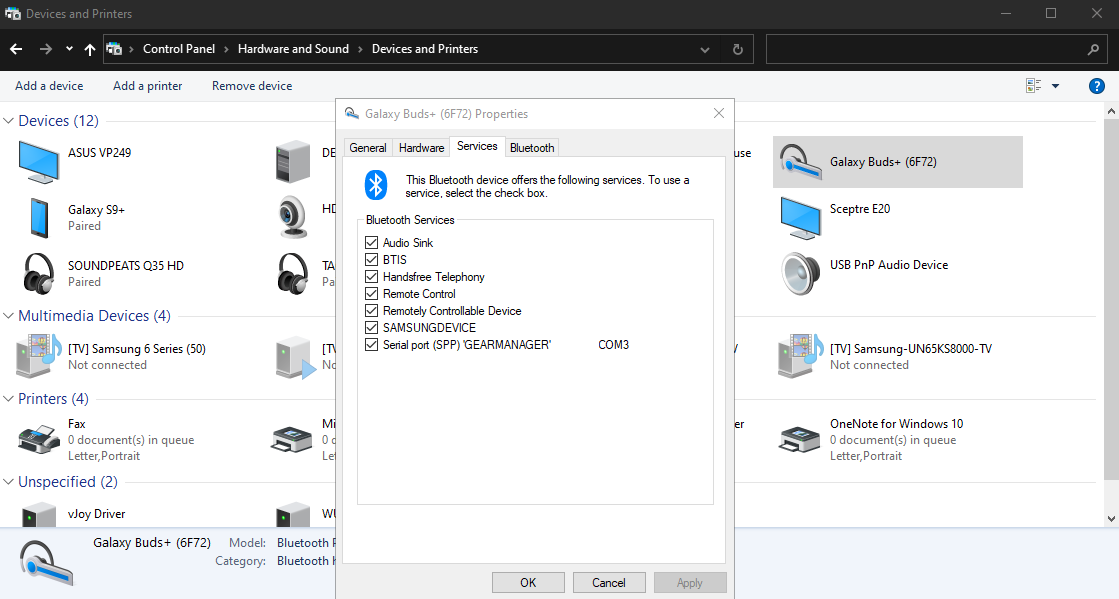Click the large Galaxy Buds+ icon in details pane
The image size is (1119, 599).
click(46, 563)
